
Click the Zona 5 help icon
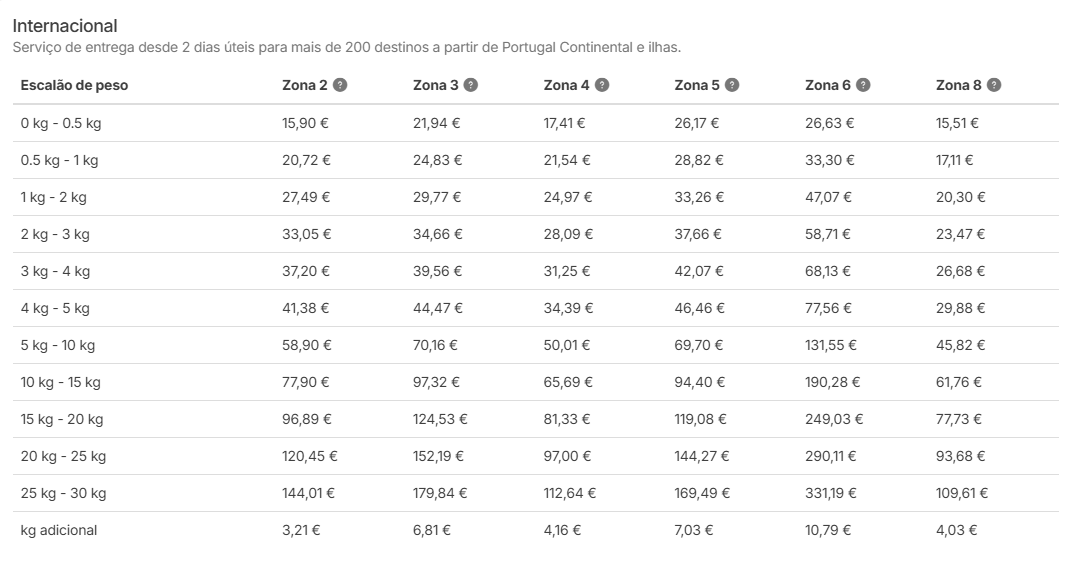coord(732,85)
